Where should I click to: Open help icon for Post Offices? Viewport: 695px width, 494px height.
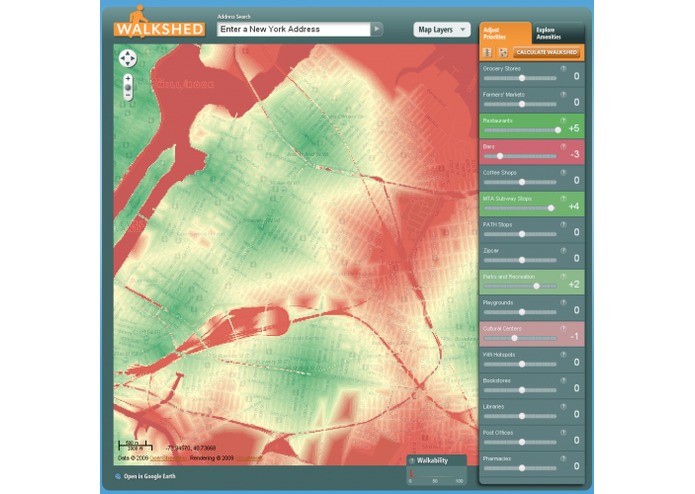(563, 432)
